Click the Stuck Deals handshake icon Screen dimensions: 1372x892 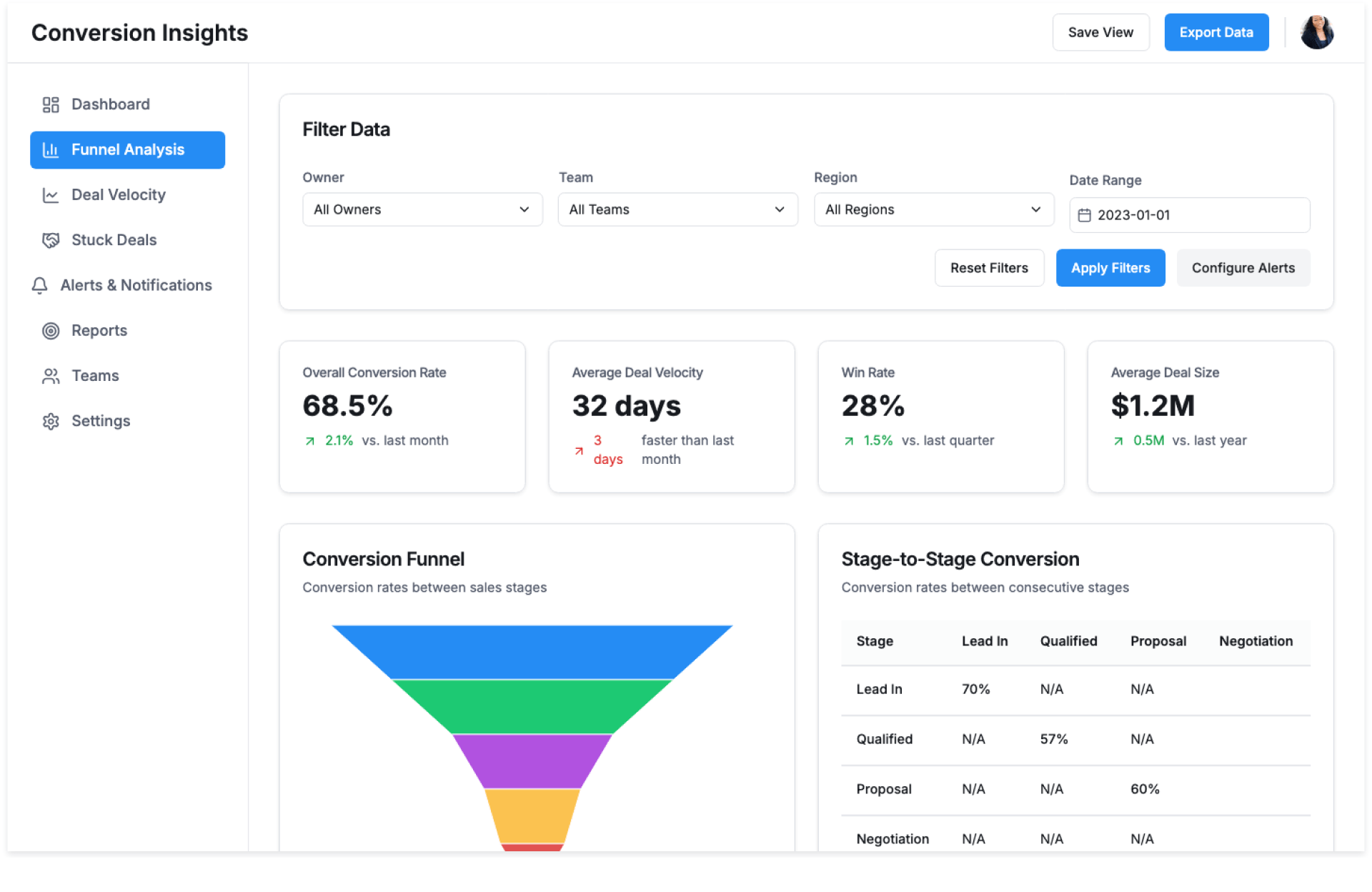point(50,240)
